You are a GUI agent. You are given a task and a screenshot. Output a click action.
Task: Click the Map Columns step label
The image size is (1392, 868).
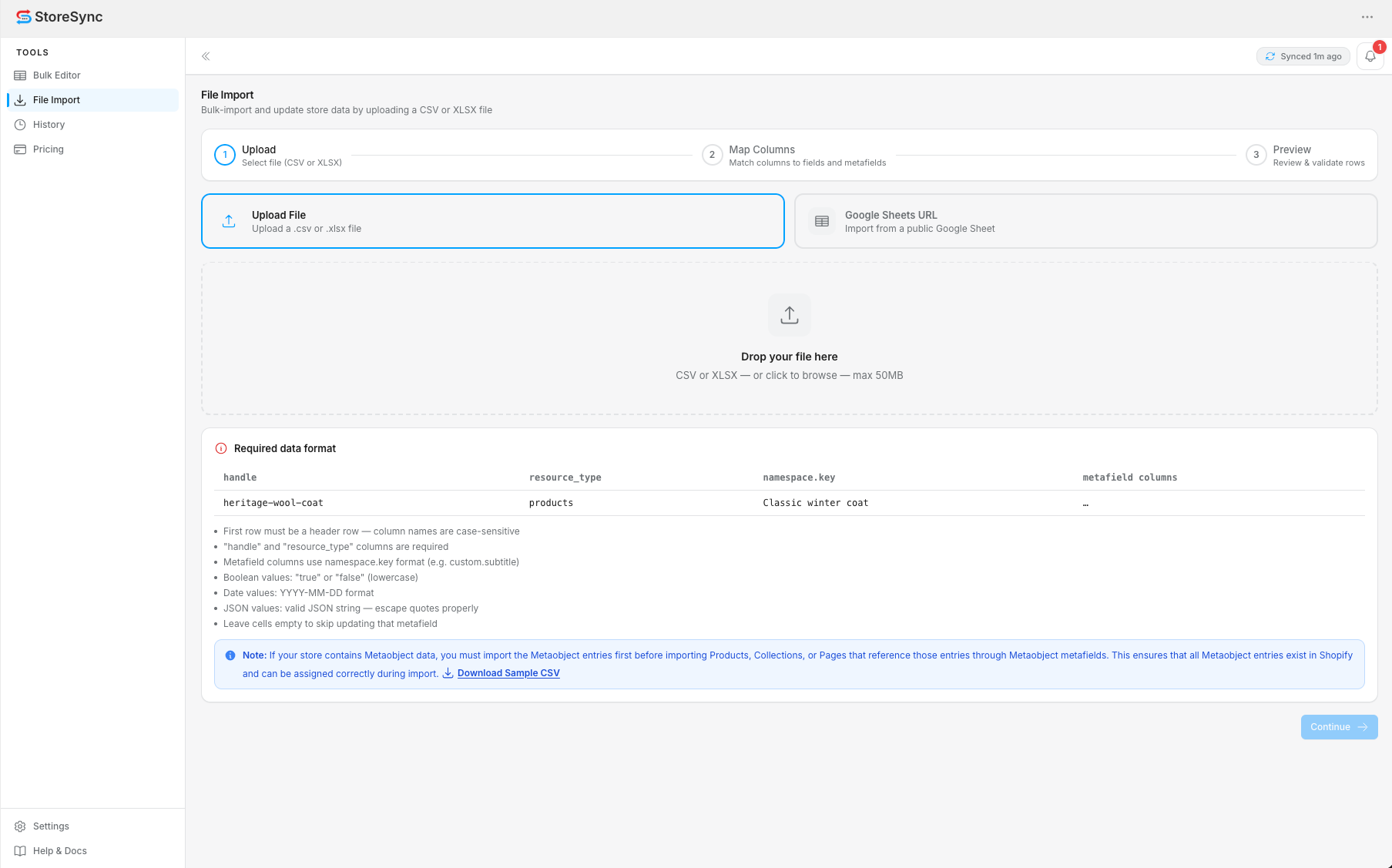click(762, 149)
